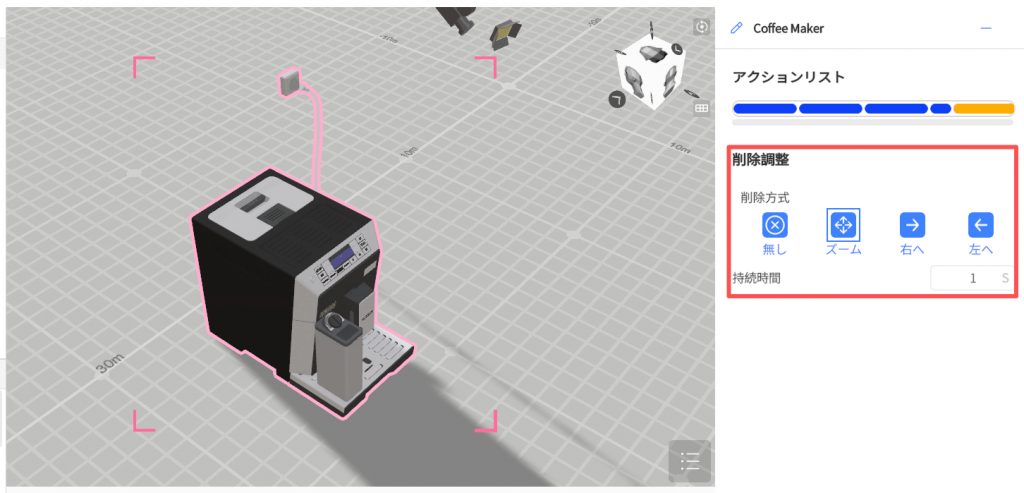The image size is (1024, 493).
Task: Toggle the grid icon below the view cube
Action: pos(701,107)
